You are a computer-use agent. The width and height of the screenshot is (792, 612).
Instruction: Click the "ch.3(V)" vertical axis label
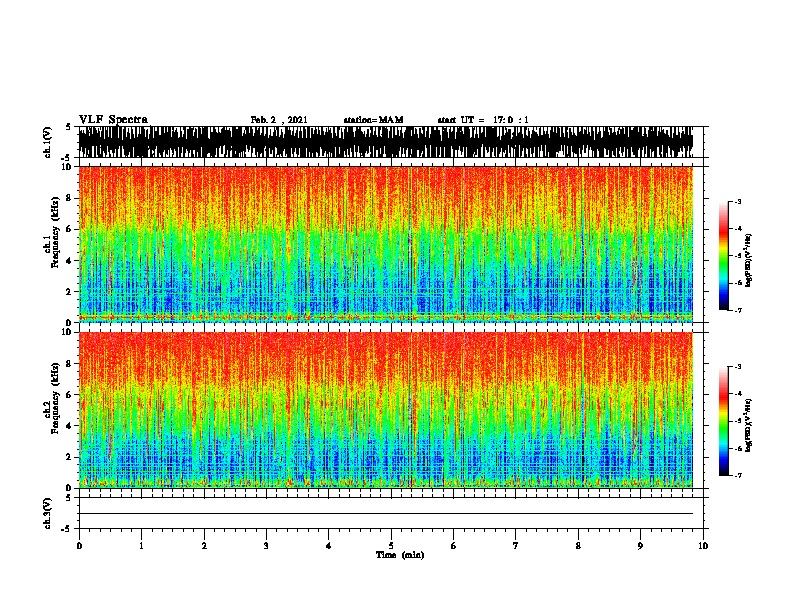[47, 514]
